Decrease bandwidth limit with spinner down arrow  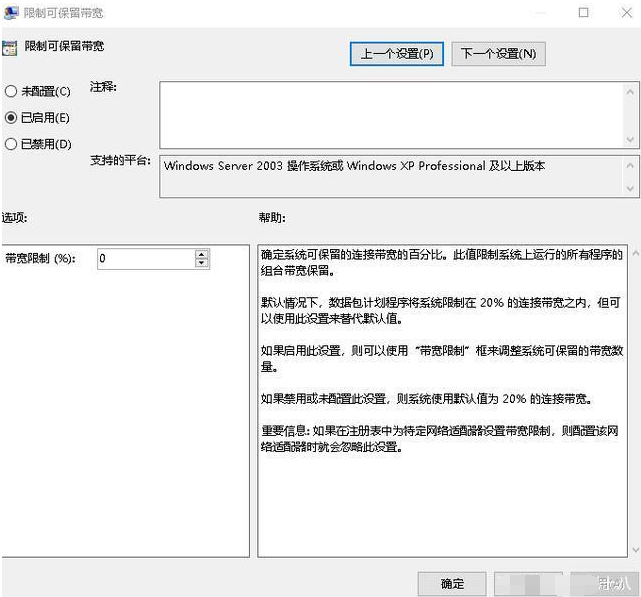(x=202, y=263)
